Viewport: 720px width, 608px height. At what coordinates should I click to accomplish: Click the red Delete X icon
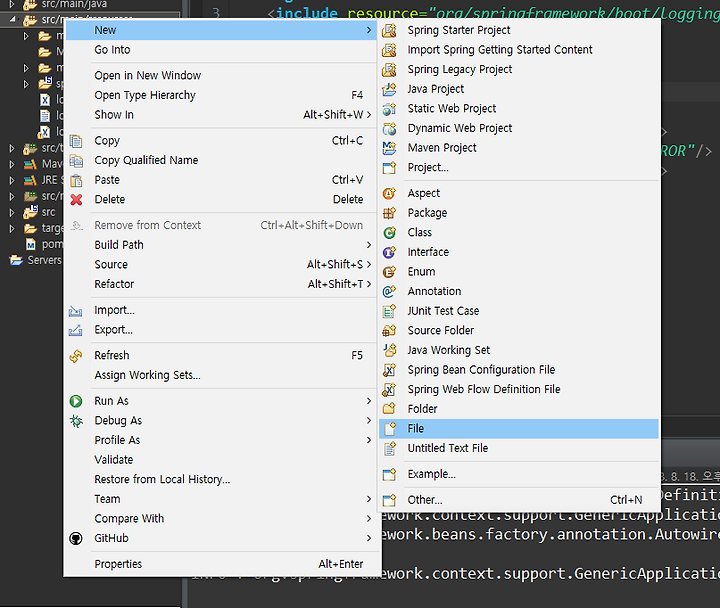[x=76, y=200]
